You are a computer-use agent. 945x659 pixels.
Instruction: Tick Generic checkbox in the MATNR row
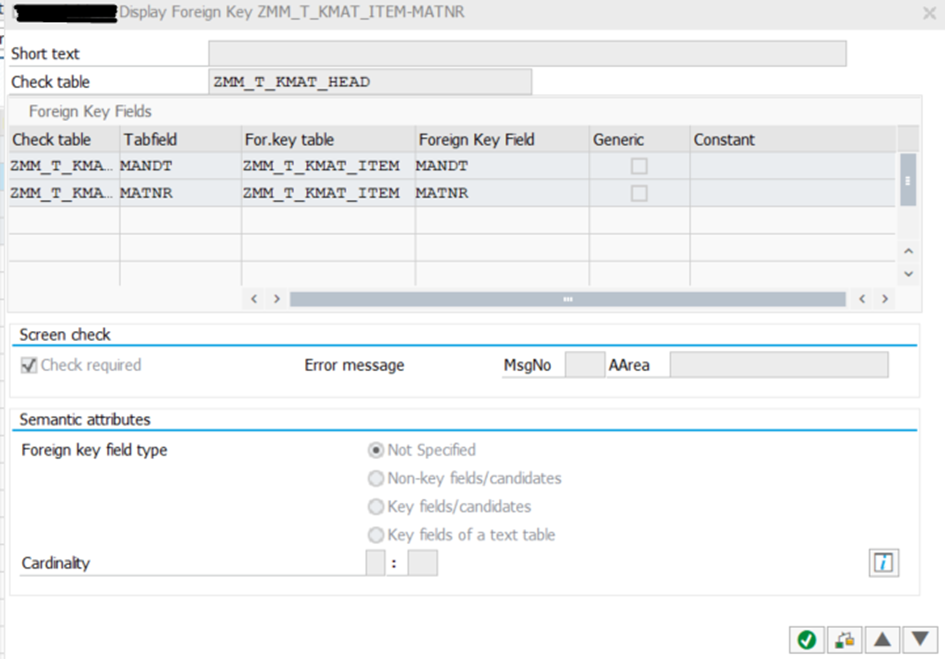point(638,193)
